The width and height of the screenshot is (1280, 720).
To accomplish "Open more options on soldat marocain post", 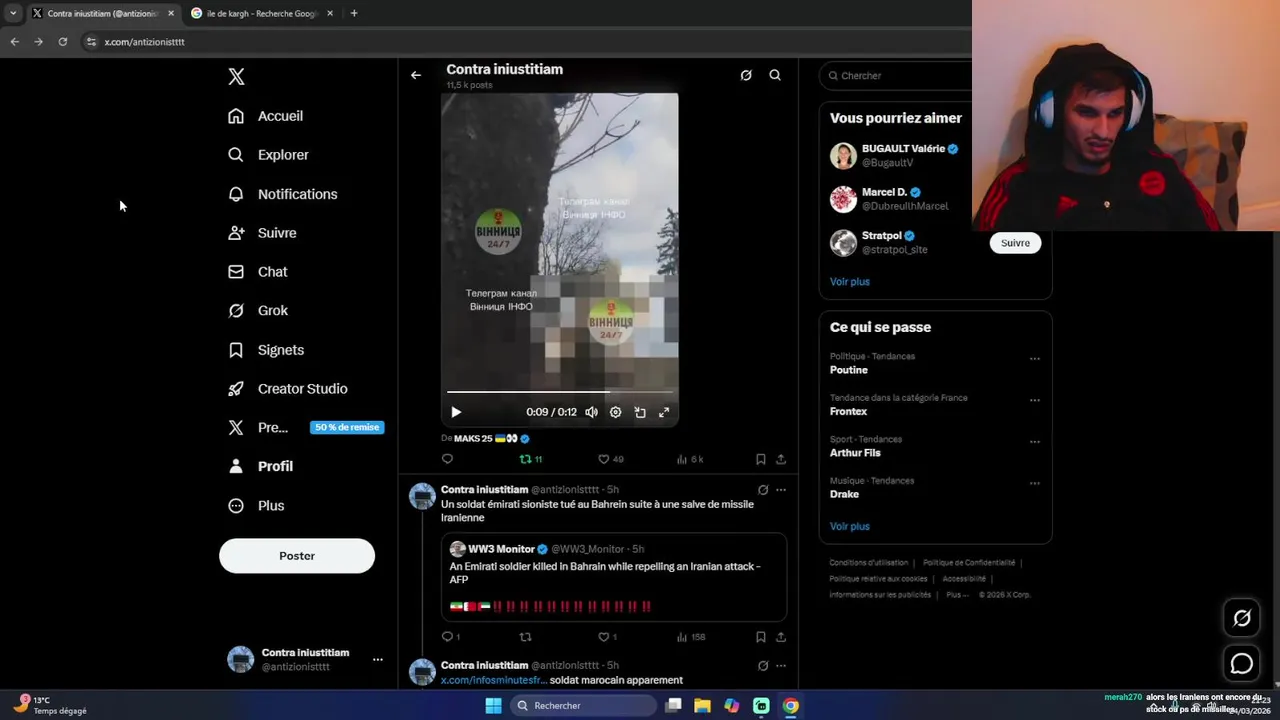I will pyautogui.click(x=781, y=665).
